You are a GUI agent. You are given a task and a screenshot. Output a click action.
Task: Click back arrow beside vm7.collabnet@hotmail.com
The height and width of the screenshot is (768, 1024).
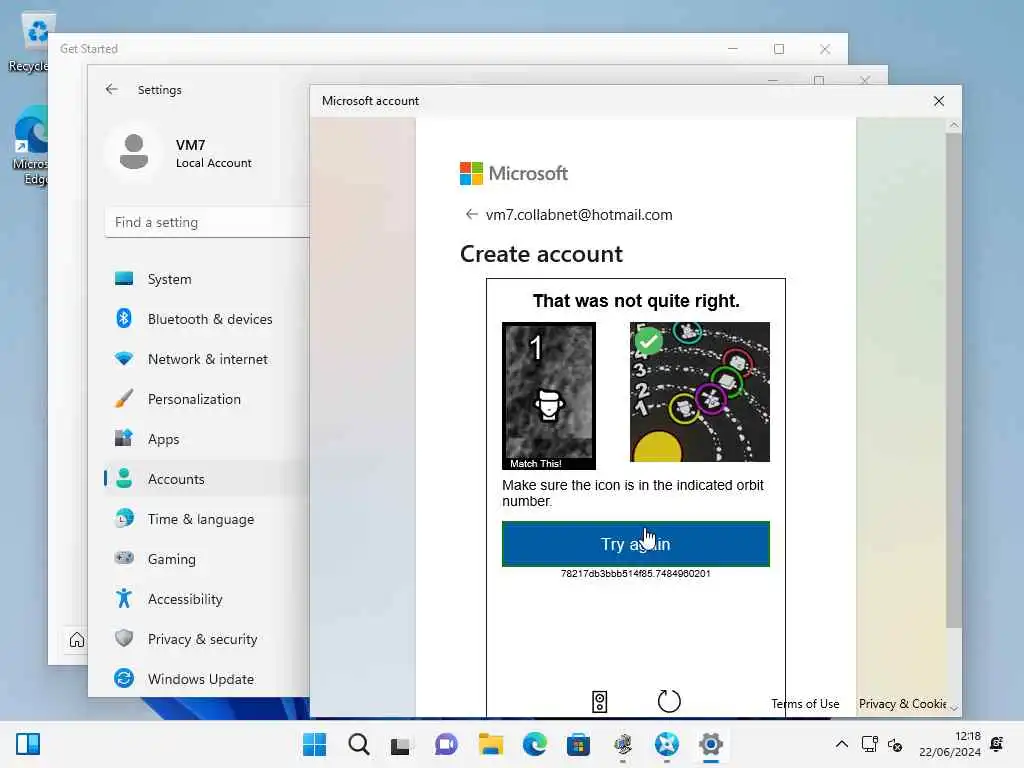click(471, 214)
